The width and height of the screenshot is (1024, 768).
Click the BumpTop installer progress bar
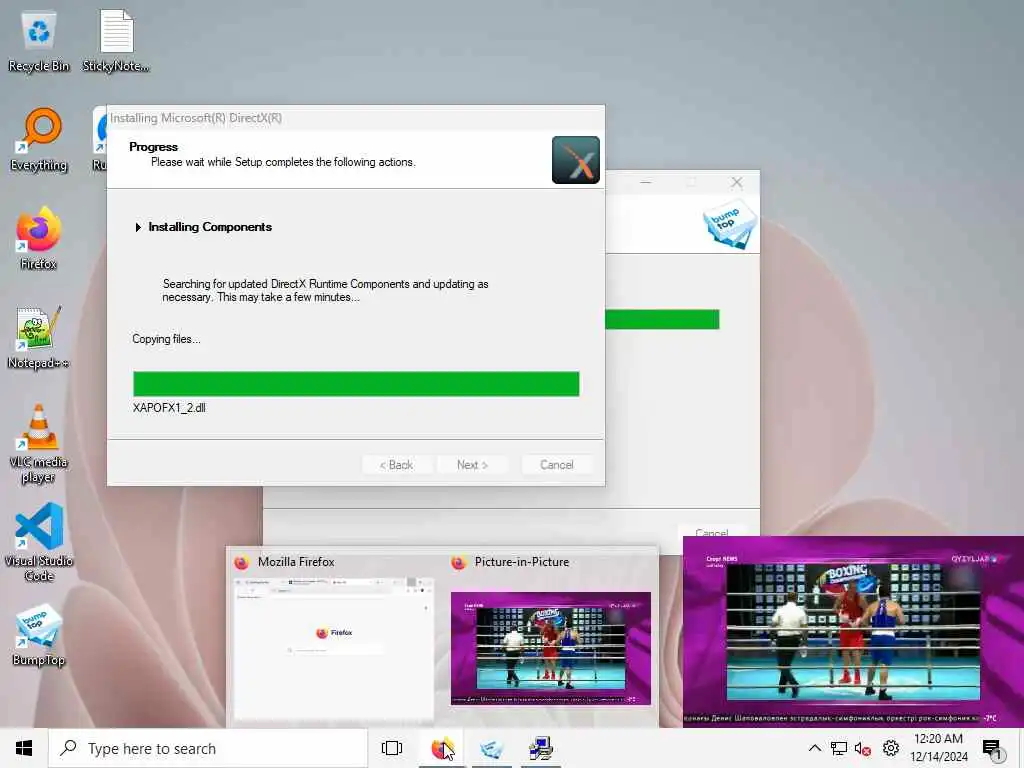click(x=662, y=319)
